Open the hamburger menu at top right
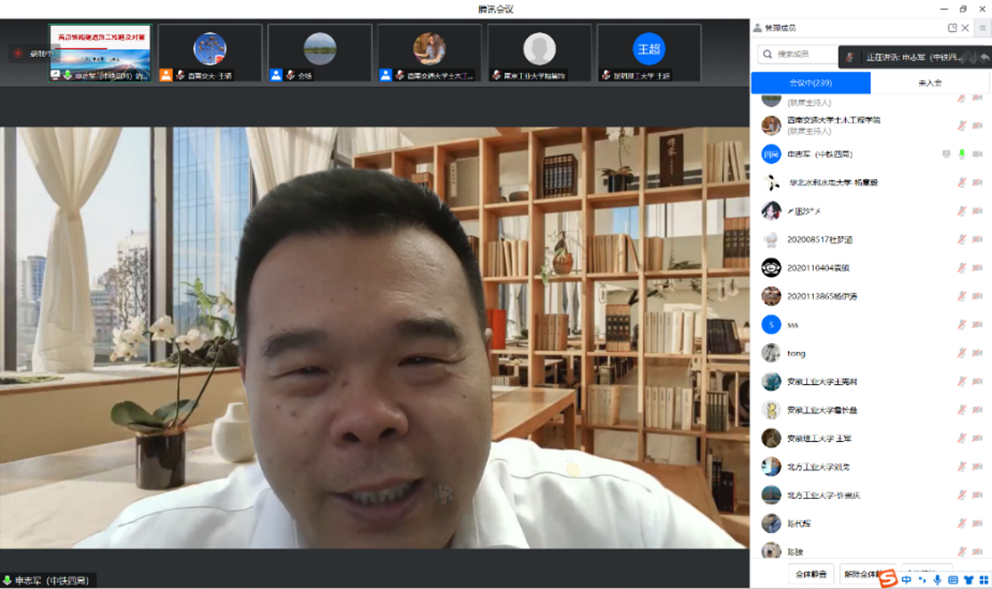 [x=983, y=28]
